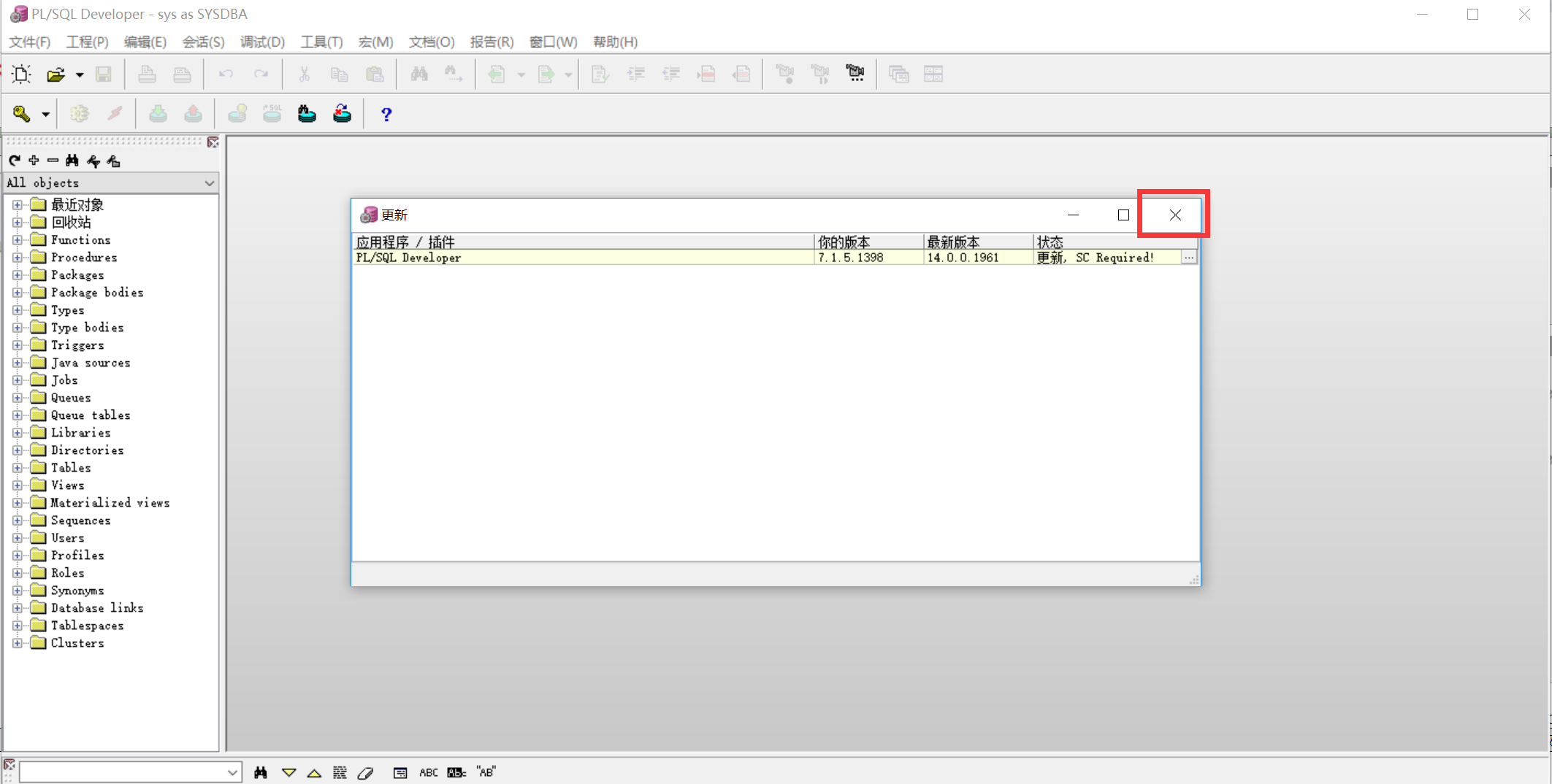Click the binoculars icon in object browser toolbar
This screenshot has width=1552, height=784.
tap(72, 161)
